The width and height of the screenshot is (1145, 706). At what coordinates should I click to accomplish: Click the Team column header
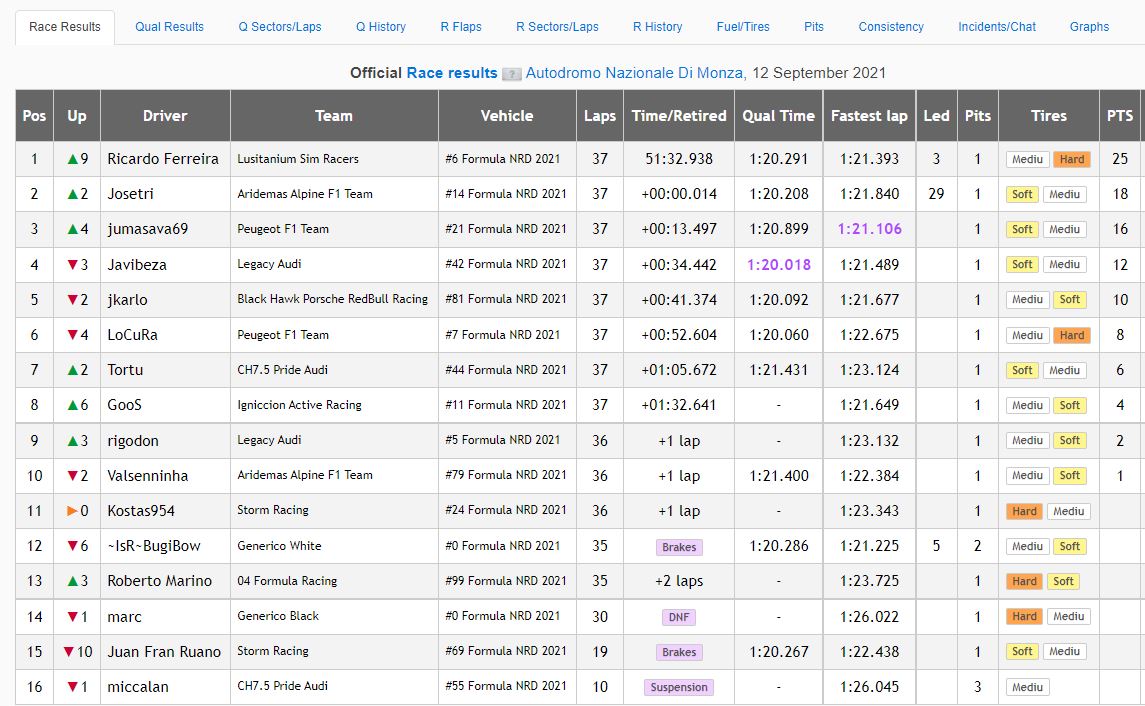pos(334,115)
